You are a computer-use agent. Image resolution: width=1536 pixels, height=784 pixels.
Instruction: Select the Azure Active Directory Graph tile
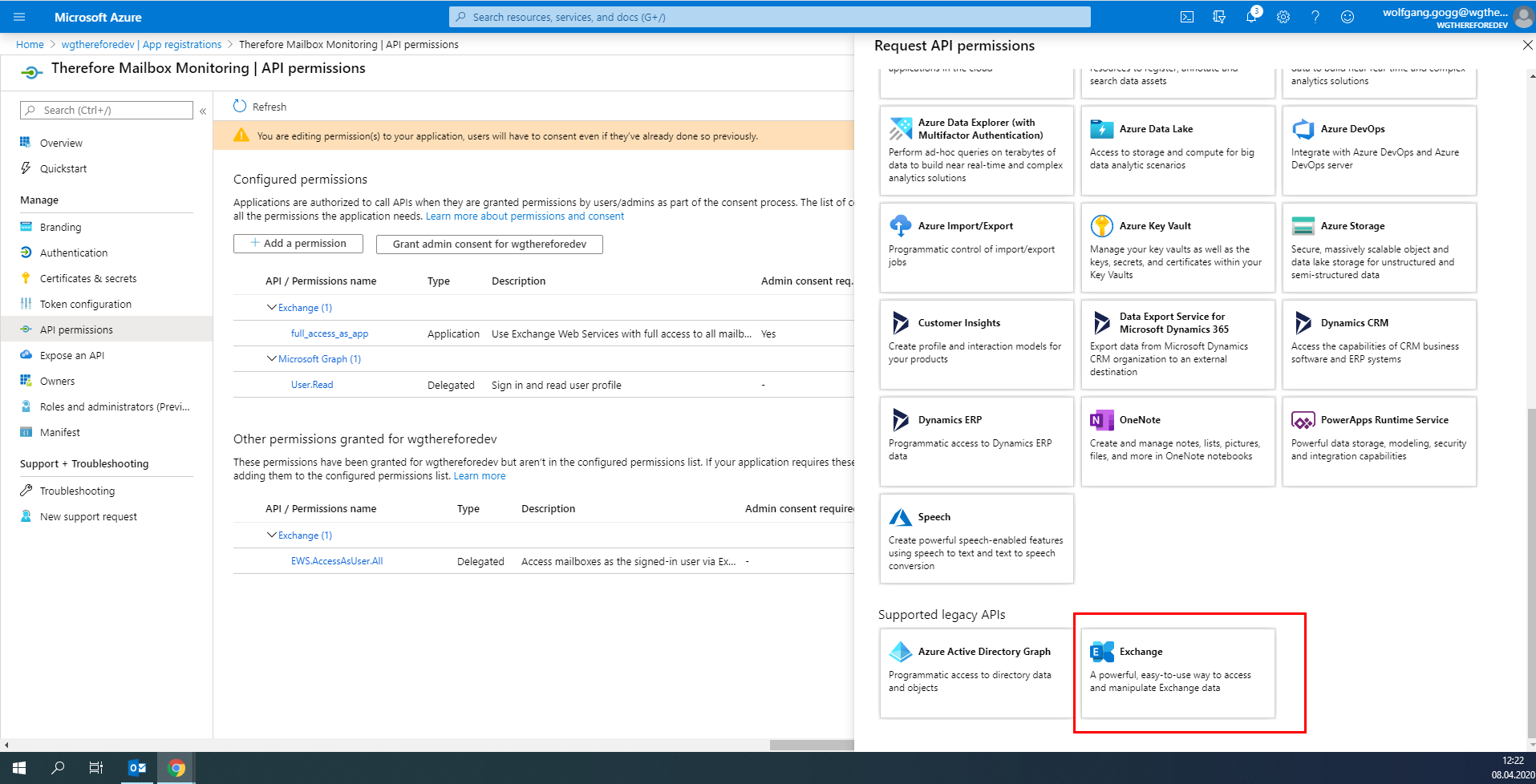point(976,673)
